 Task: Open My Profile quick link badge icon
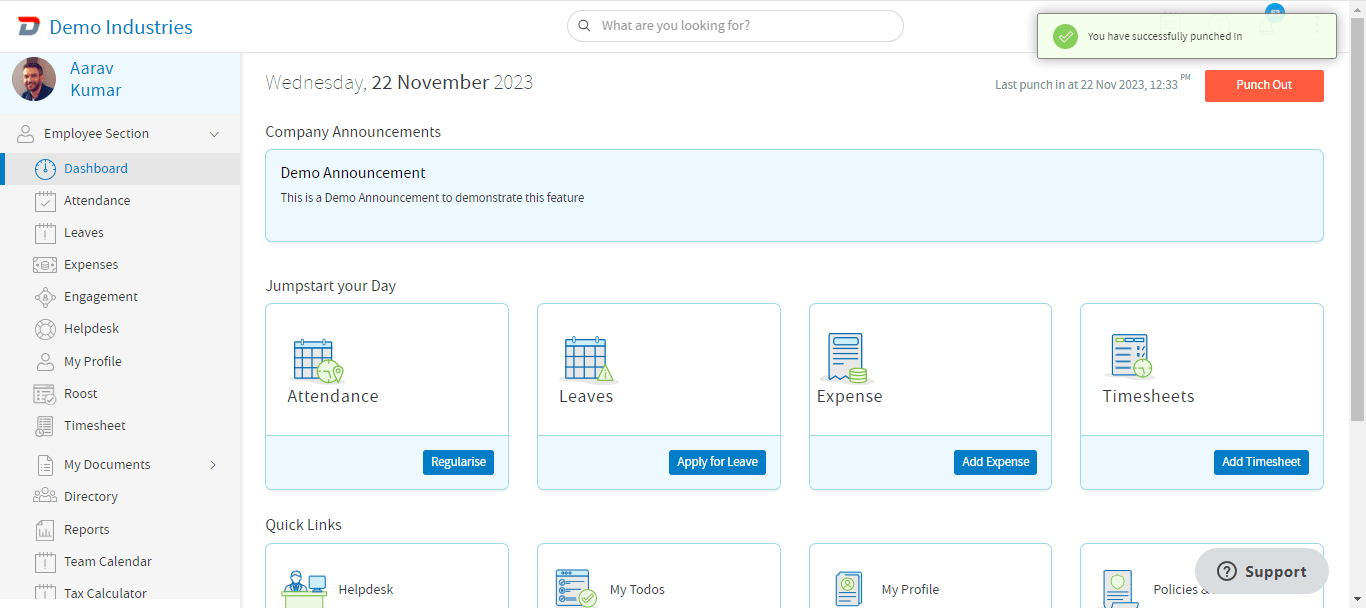point(848,589)
